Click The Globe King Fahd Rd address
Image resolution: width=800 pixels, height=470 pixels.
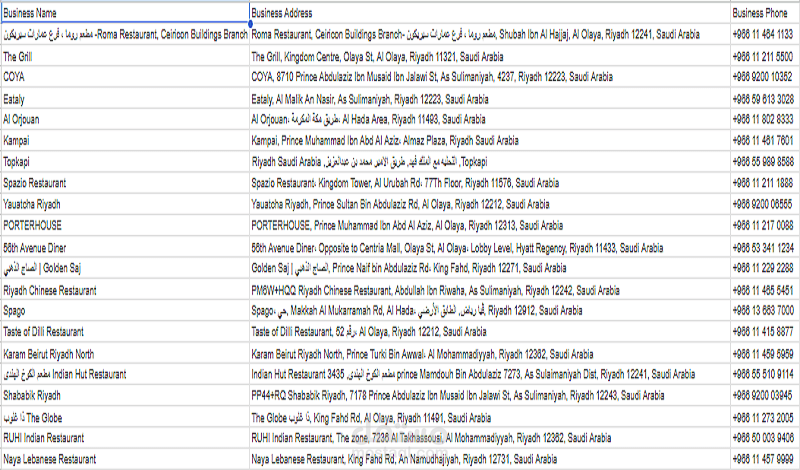point(490,417)
